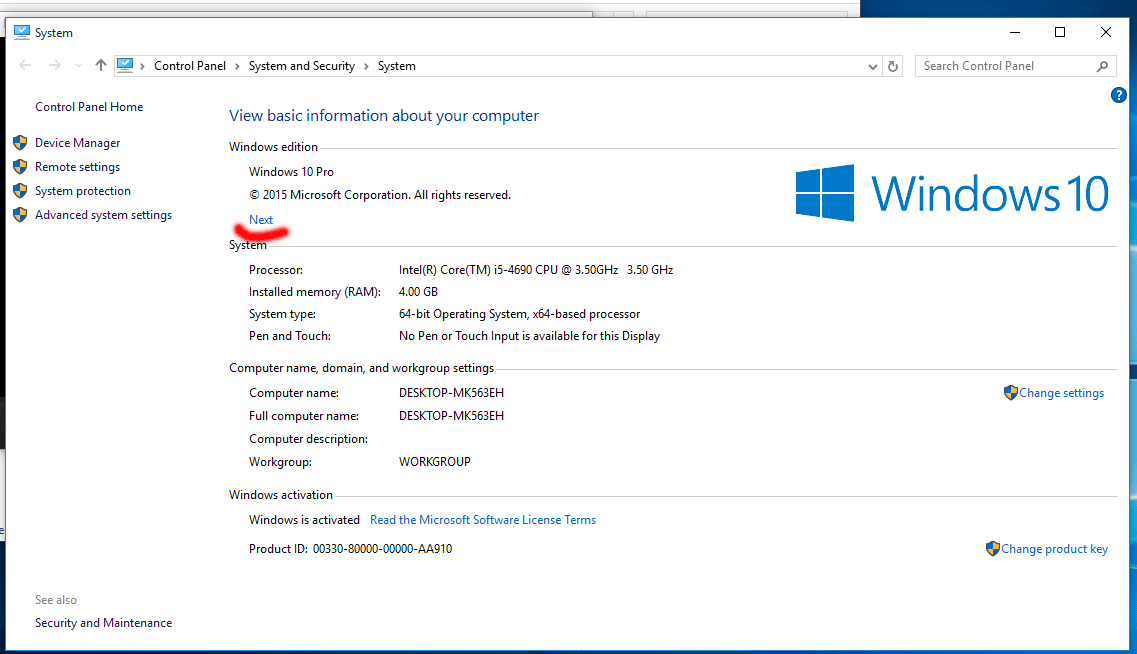Click the search magnifier icon
This screenshot has width=1137, height=654.
(1102, 66)
